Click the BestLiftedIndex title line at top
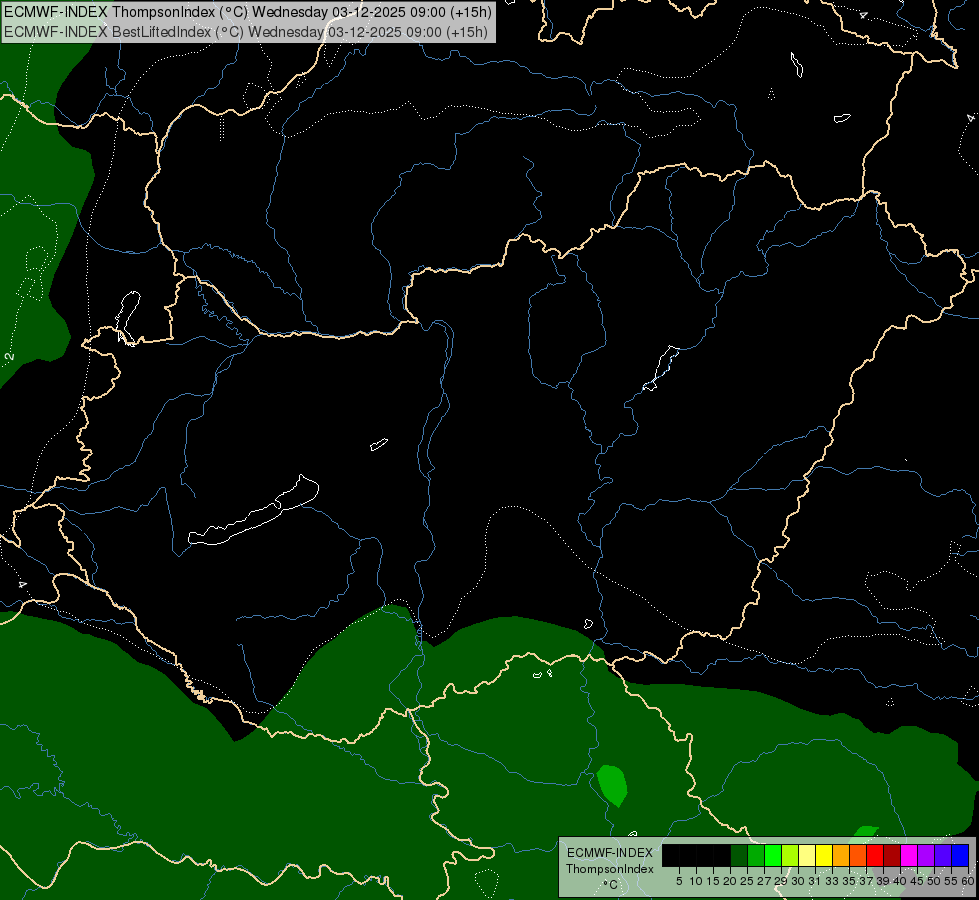 click(x=246, y=32)
